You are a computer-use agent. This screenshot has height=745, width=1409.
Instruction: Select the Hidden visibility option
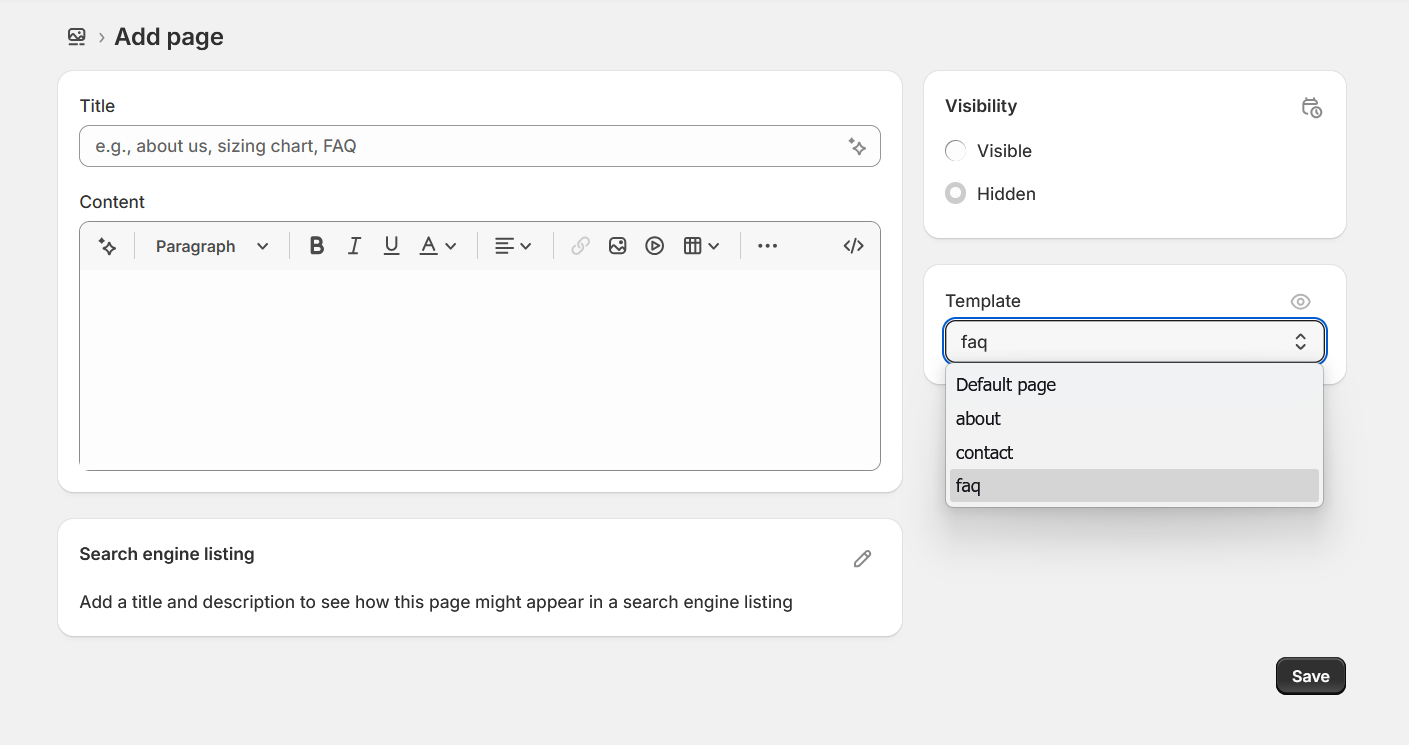(955, 193)
